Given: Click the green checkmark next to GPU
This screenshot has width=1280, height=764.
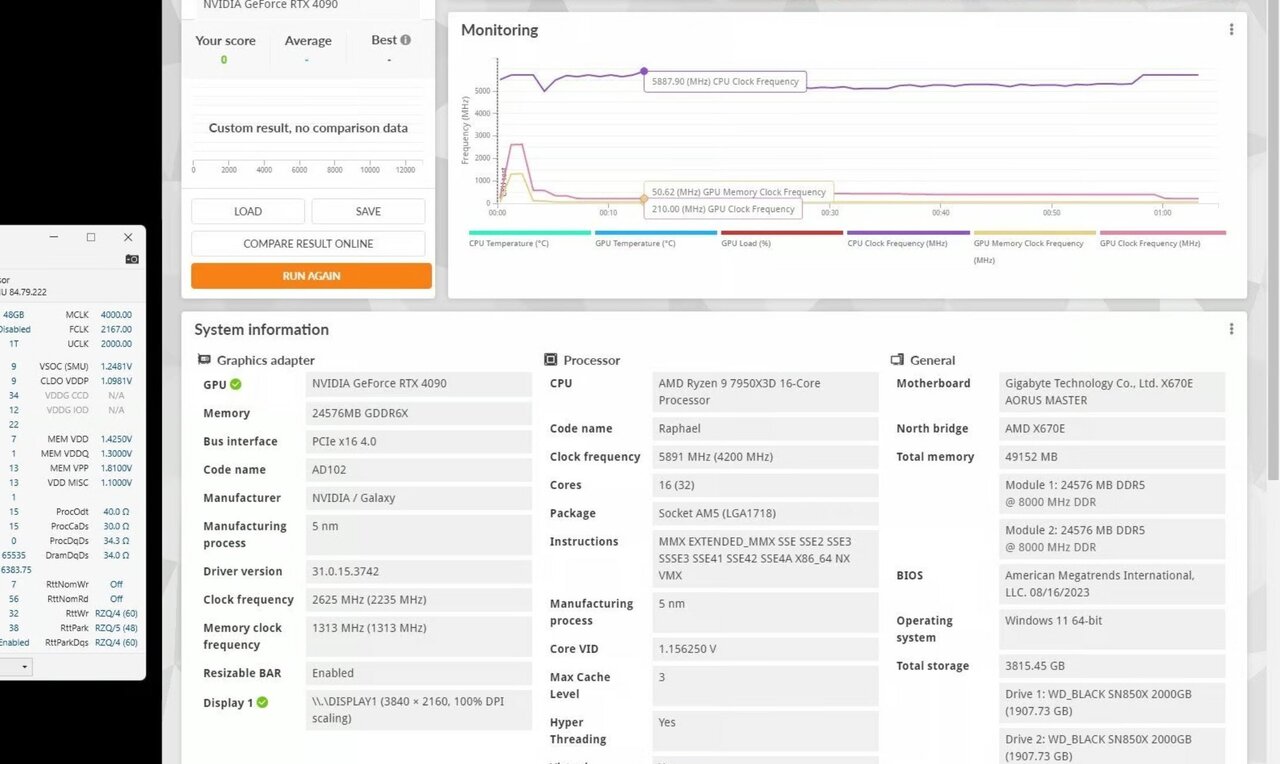Looking at the screenshot, I should coord(236,384).
